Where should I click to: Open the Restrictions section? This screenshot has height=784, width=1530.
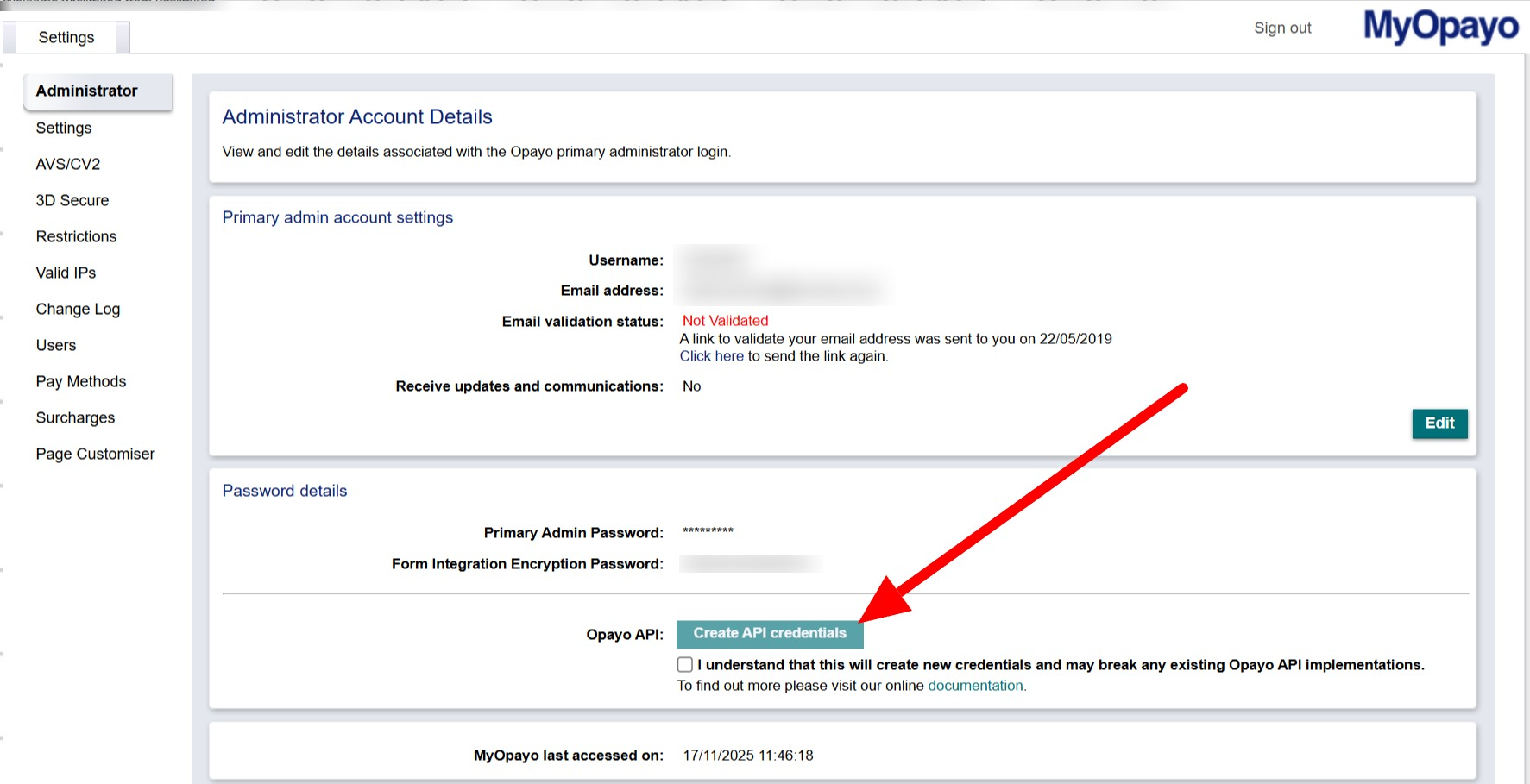click(x=76, y=236)
